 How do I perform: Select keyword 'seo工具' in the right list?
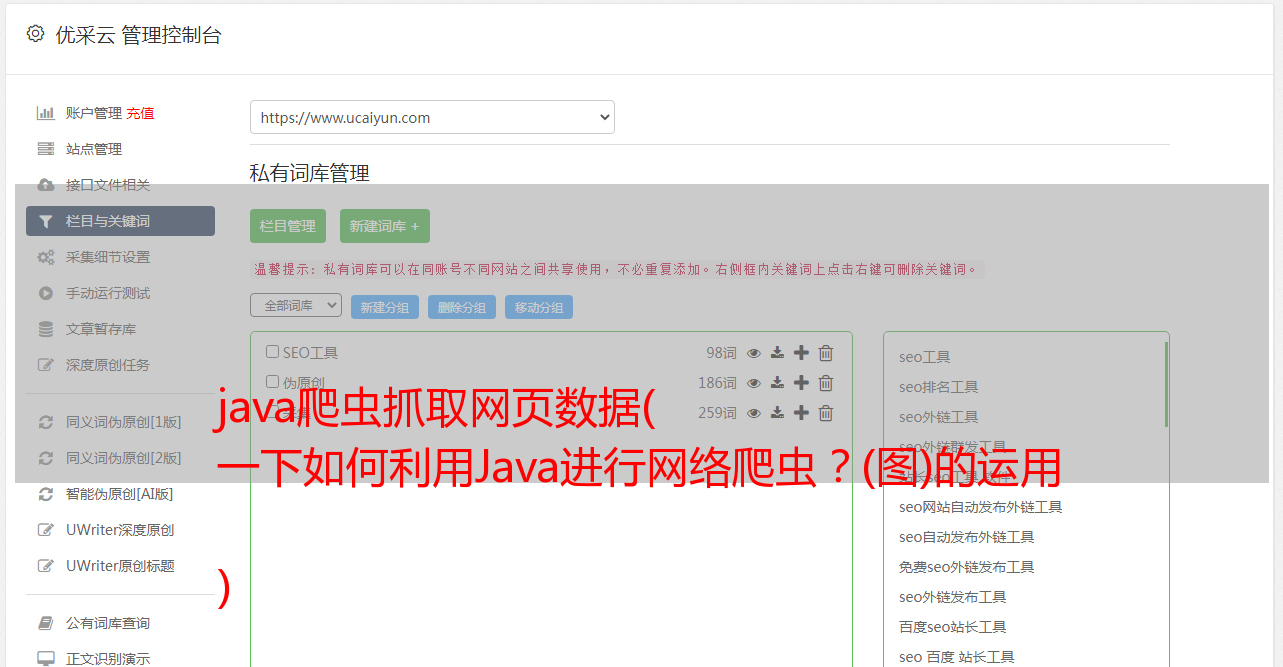coord(925,357)
